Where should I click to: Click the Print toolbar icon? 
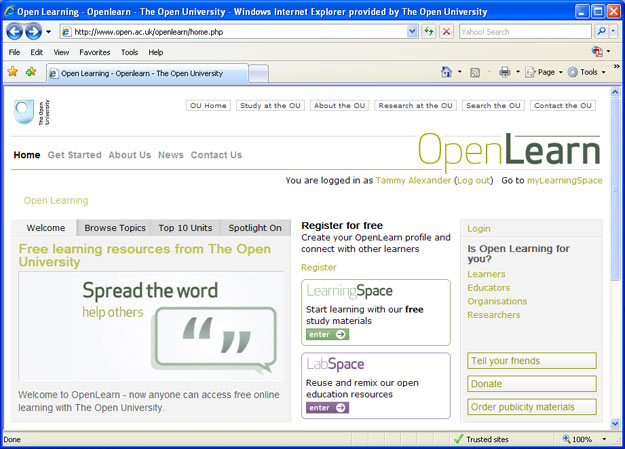pos(505,72)
